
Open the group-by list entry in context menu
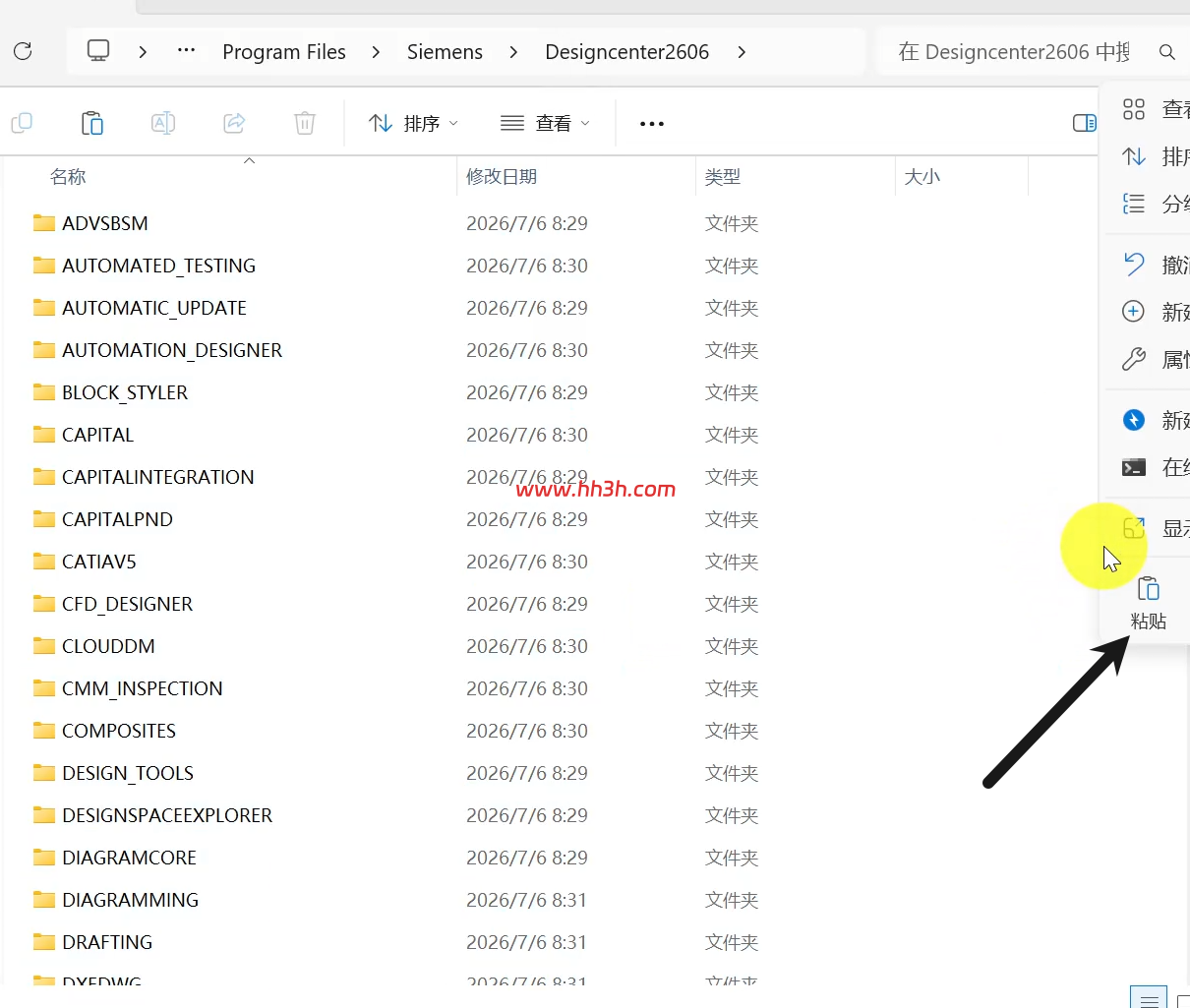(1154, 204)
